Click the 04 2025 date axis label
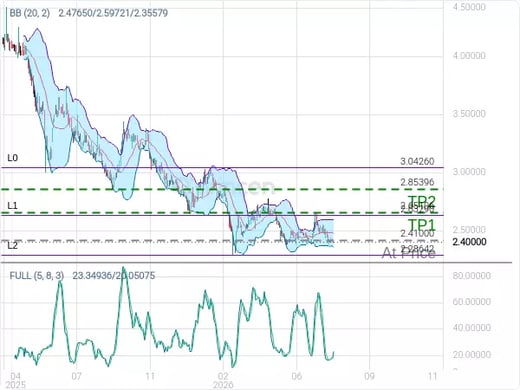Screen dimensions: 520x390 coord(15,380)
